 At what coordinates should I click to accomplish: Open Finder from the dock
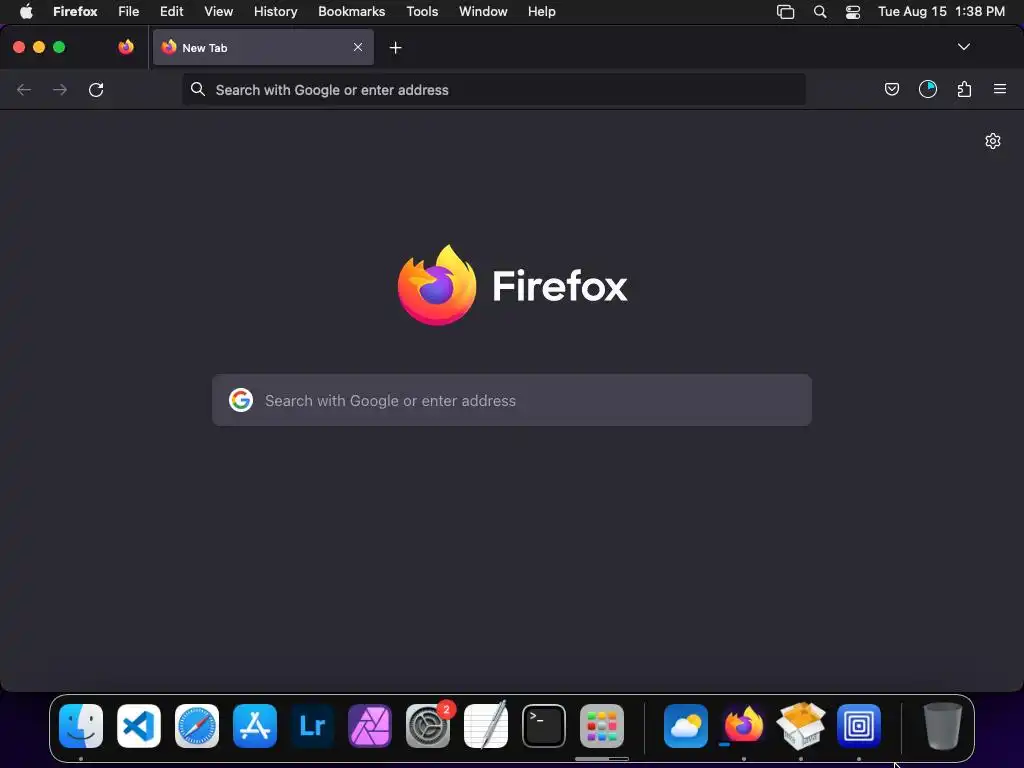coord(81,726)
